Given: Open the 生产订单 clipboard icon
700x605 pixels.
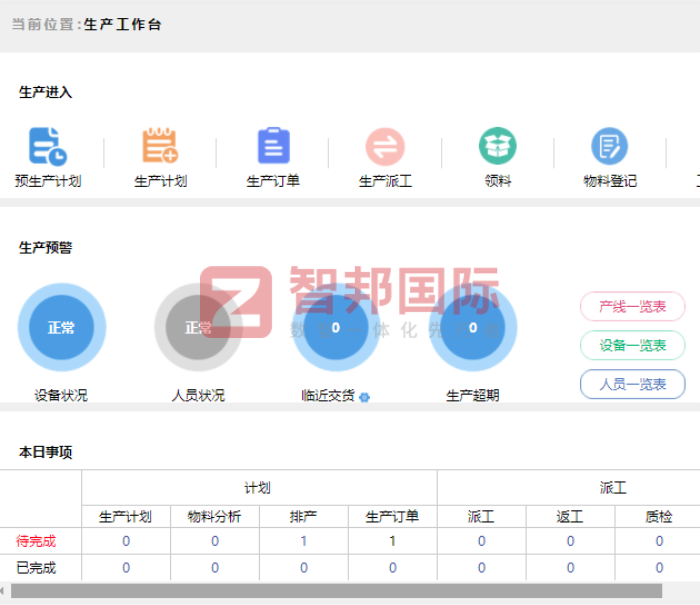Looking at the screenshot, I should coord(273,147).
